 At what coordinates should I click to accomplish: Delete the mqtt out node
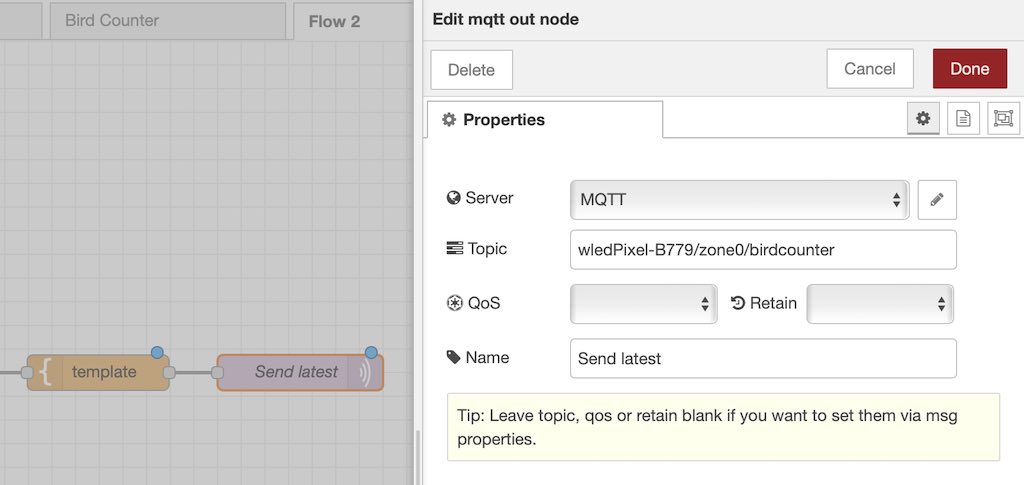point(472,70)
